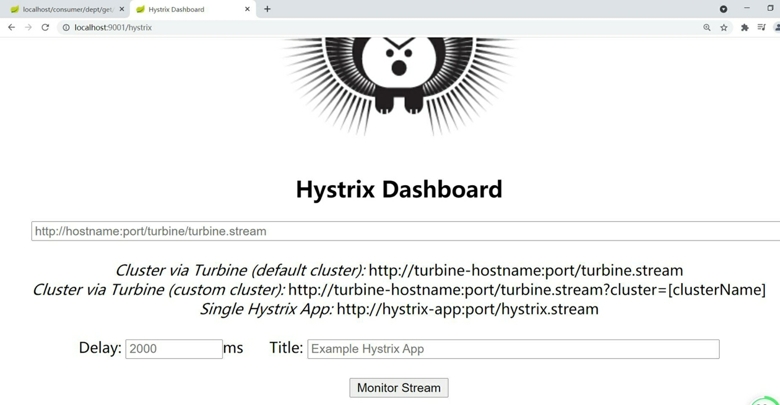
Task: Open the zoom magnifier icon in the address bar
Action: click(706, 27)
